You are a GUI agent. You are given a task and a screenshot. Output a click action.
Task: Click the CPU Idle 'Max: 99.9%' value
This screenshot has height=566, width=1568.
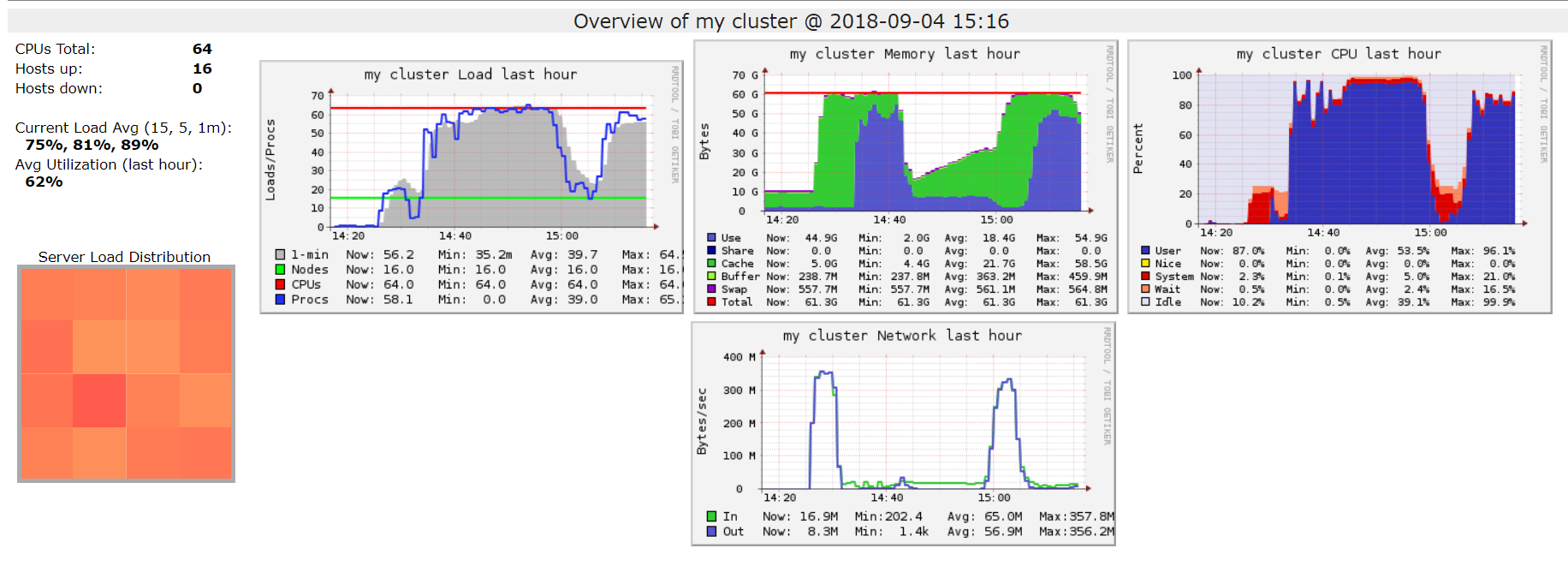1483,301
